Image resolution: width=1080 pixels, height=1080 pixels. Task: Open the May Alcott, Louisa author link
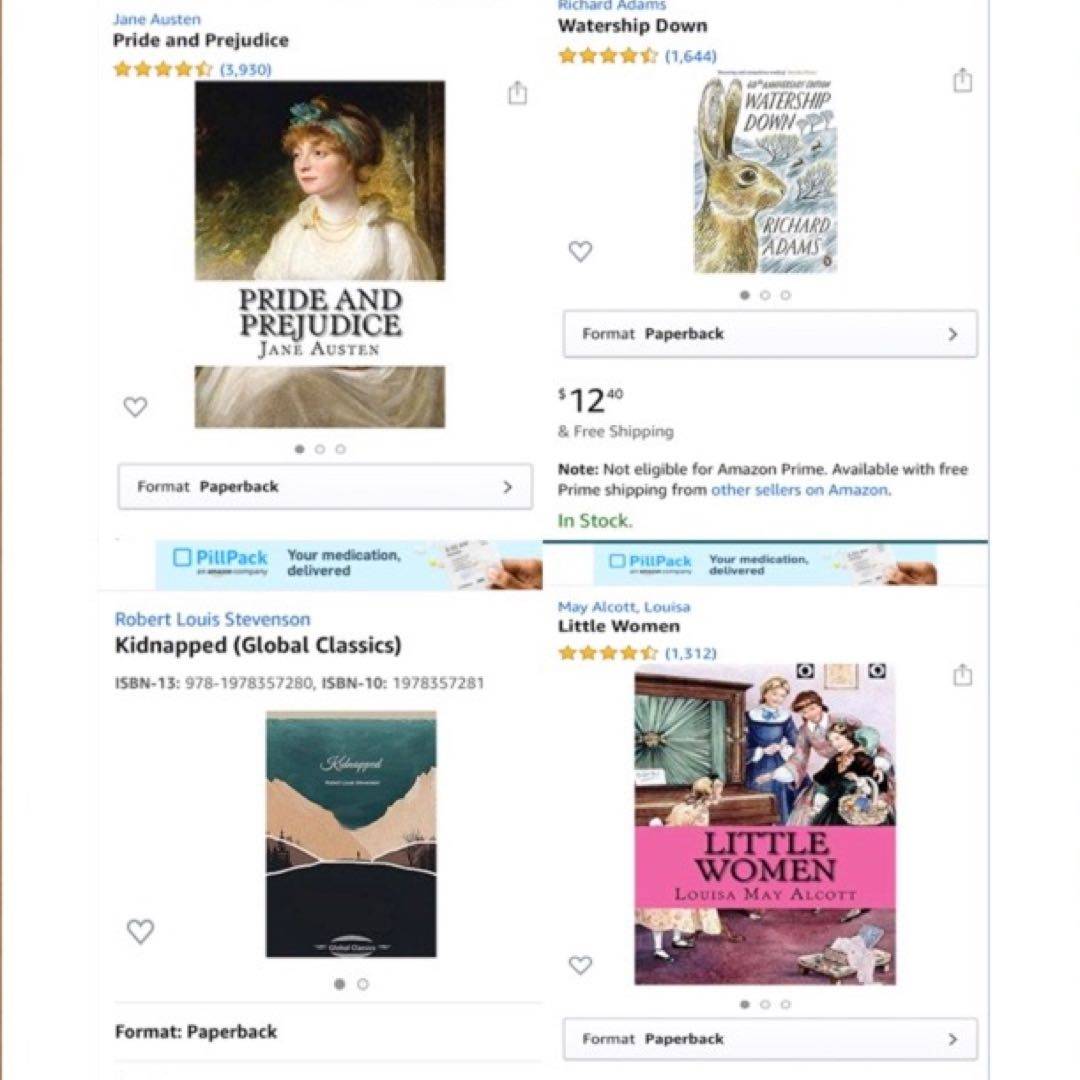[624, 607]
